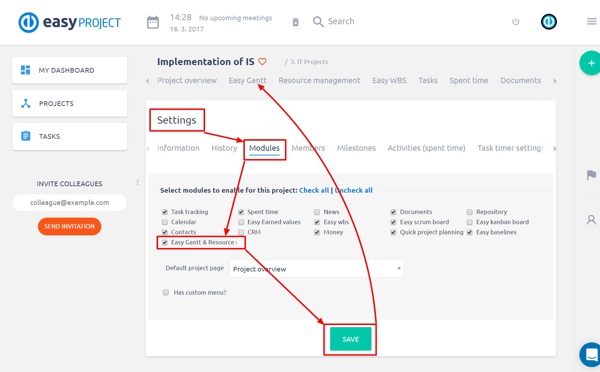Open the user avatar profile
The height and width of the screenshot is (372, 600).
[x=549, y=21]
